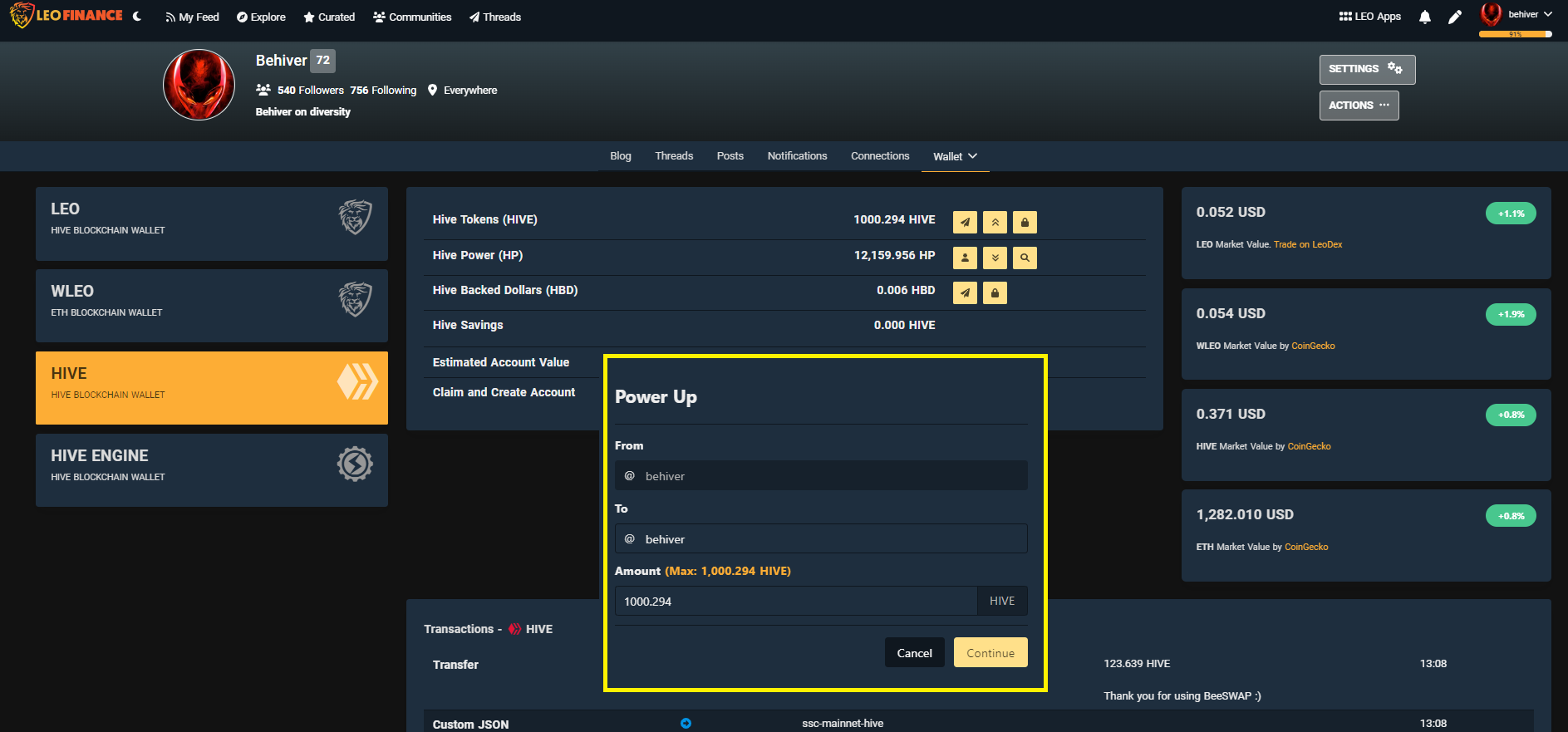Image resolution: width=1568 pixels, height=732 pixels.
Task: Go to Curated posts
Action: 329,17
